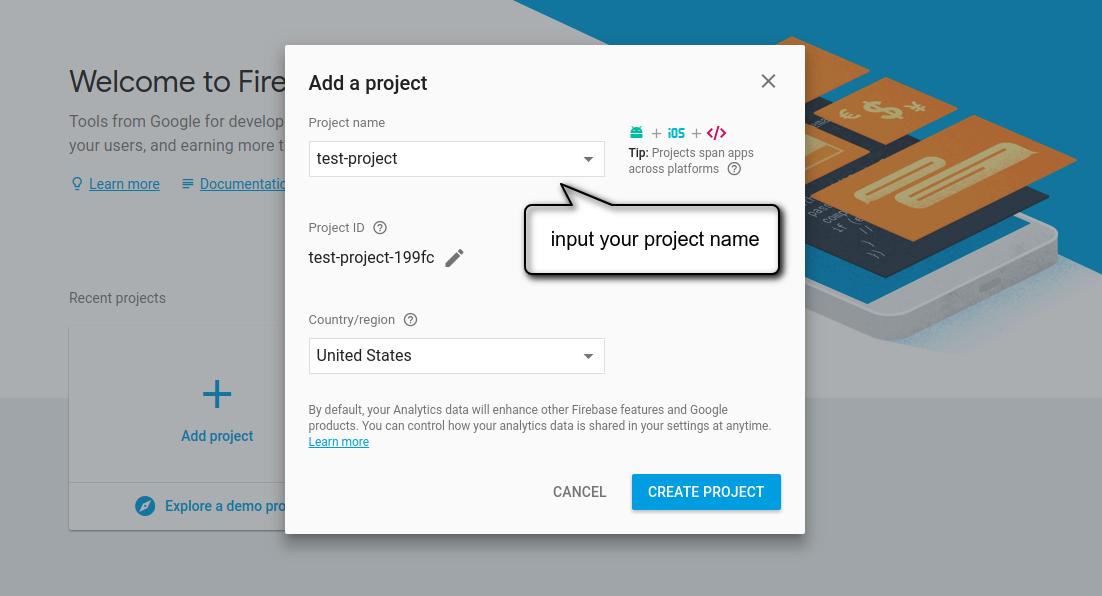Viewport: 1102px width, 596px height.
Task: Click the pencil icon to edit Project ID
Action: click(454, 258)
